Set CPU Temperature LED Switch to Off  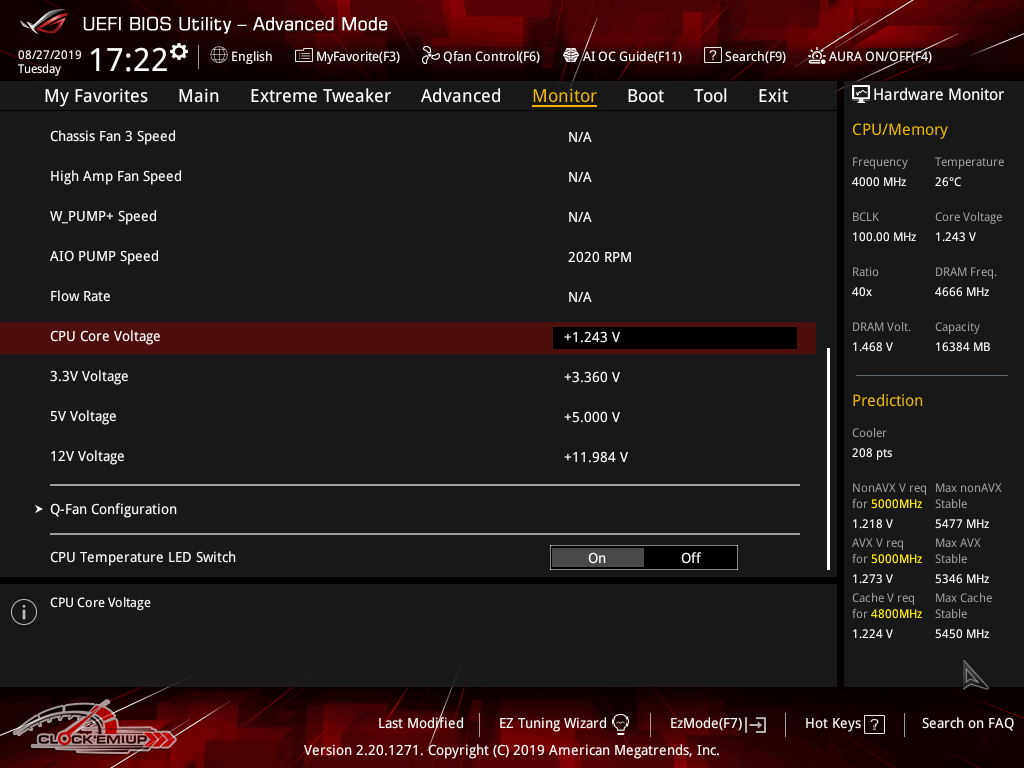[x=691, y=558]
